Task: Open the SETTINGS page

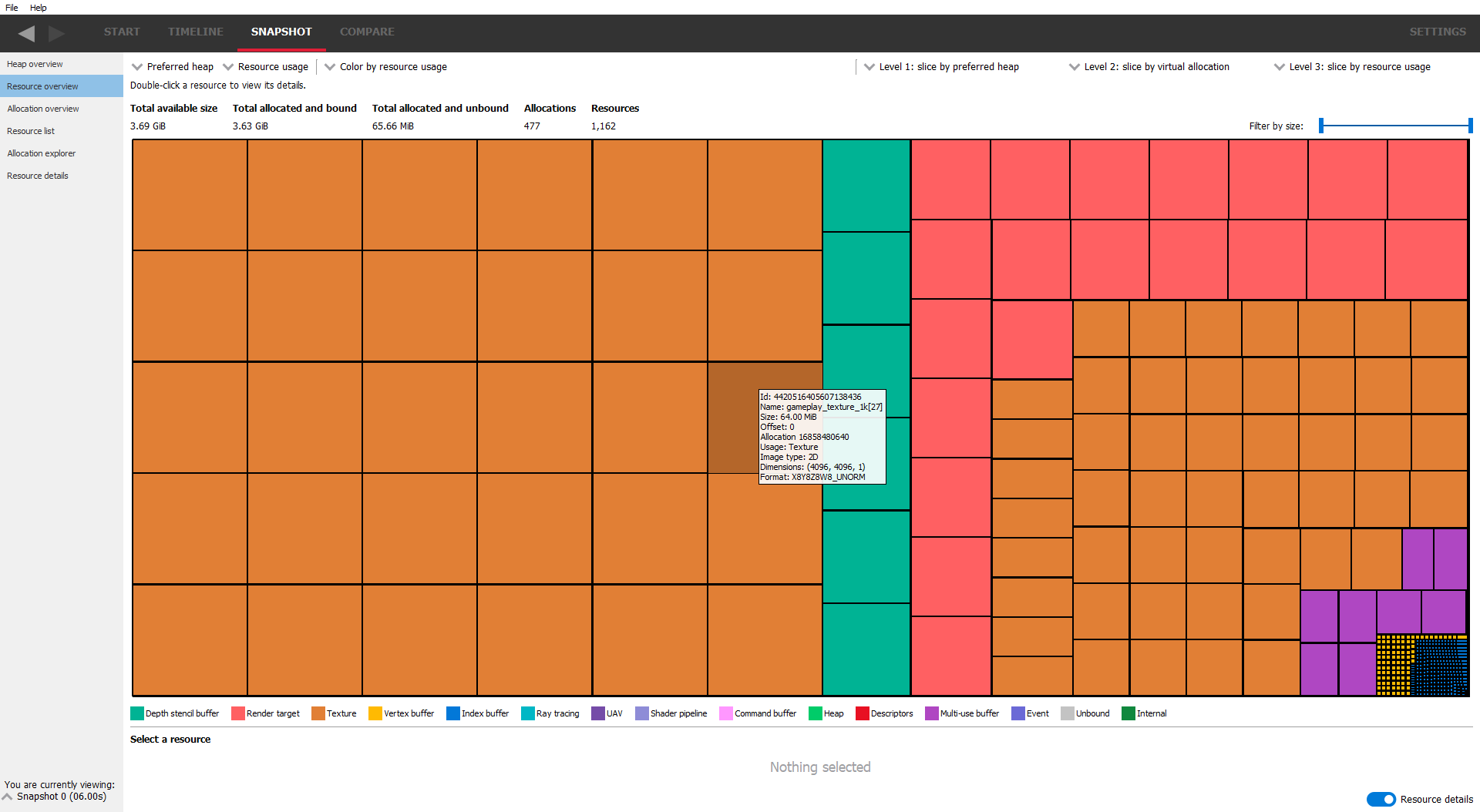Action: point(1438,32)
